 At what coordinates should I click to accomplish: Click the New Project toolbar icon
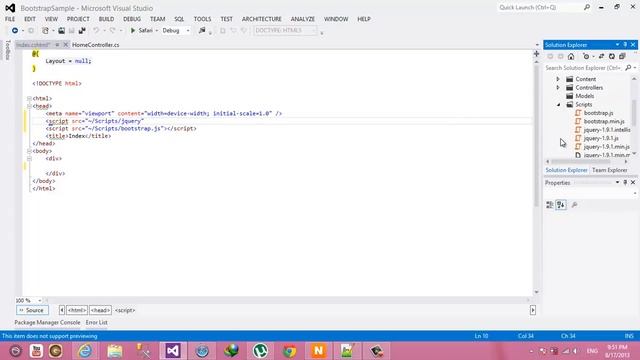pos(45,31)
